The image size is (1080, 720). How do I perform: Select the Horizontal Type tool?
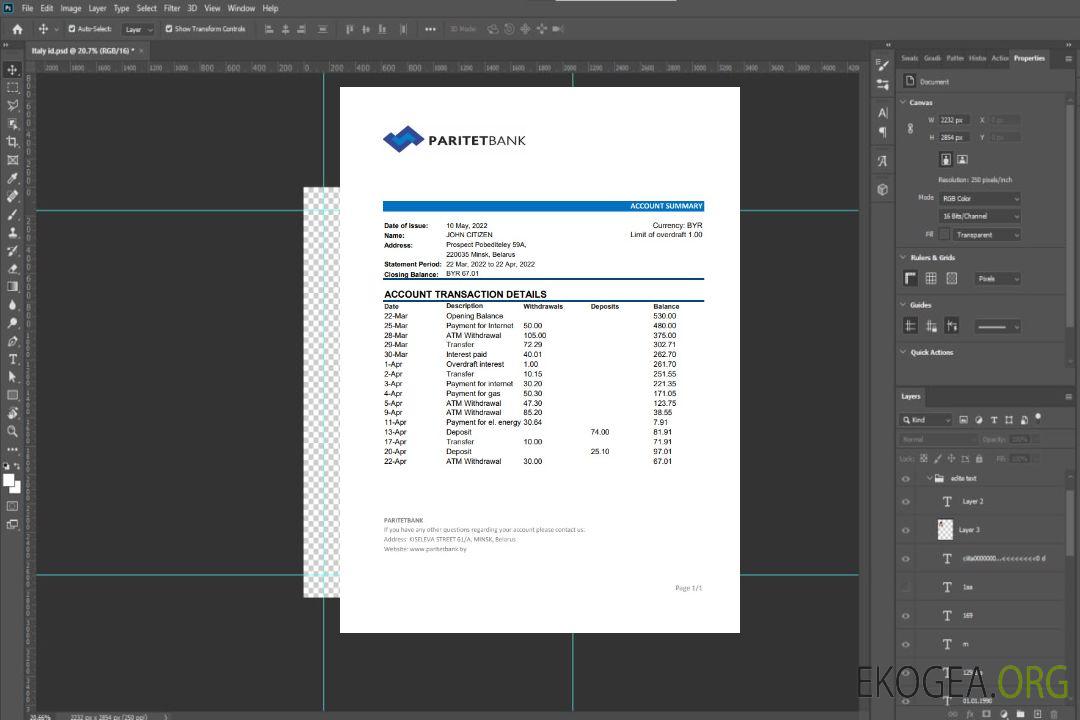point(13,359)
